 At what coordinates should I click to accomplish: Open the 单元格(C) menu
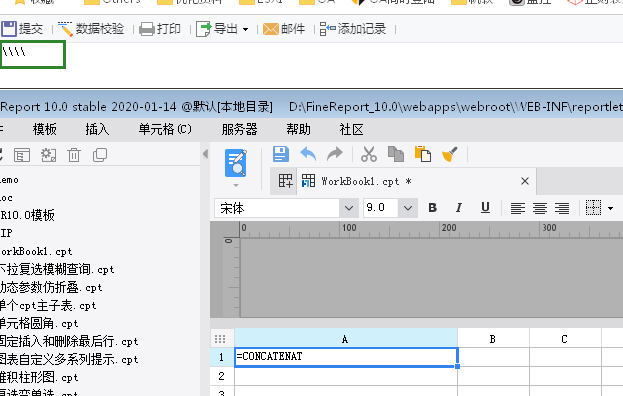click(165, 129)
